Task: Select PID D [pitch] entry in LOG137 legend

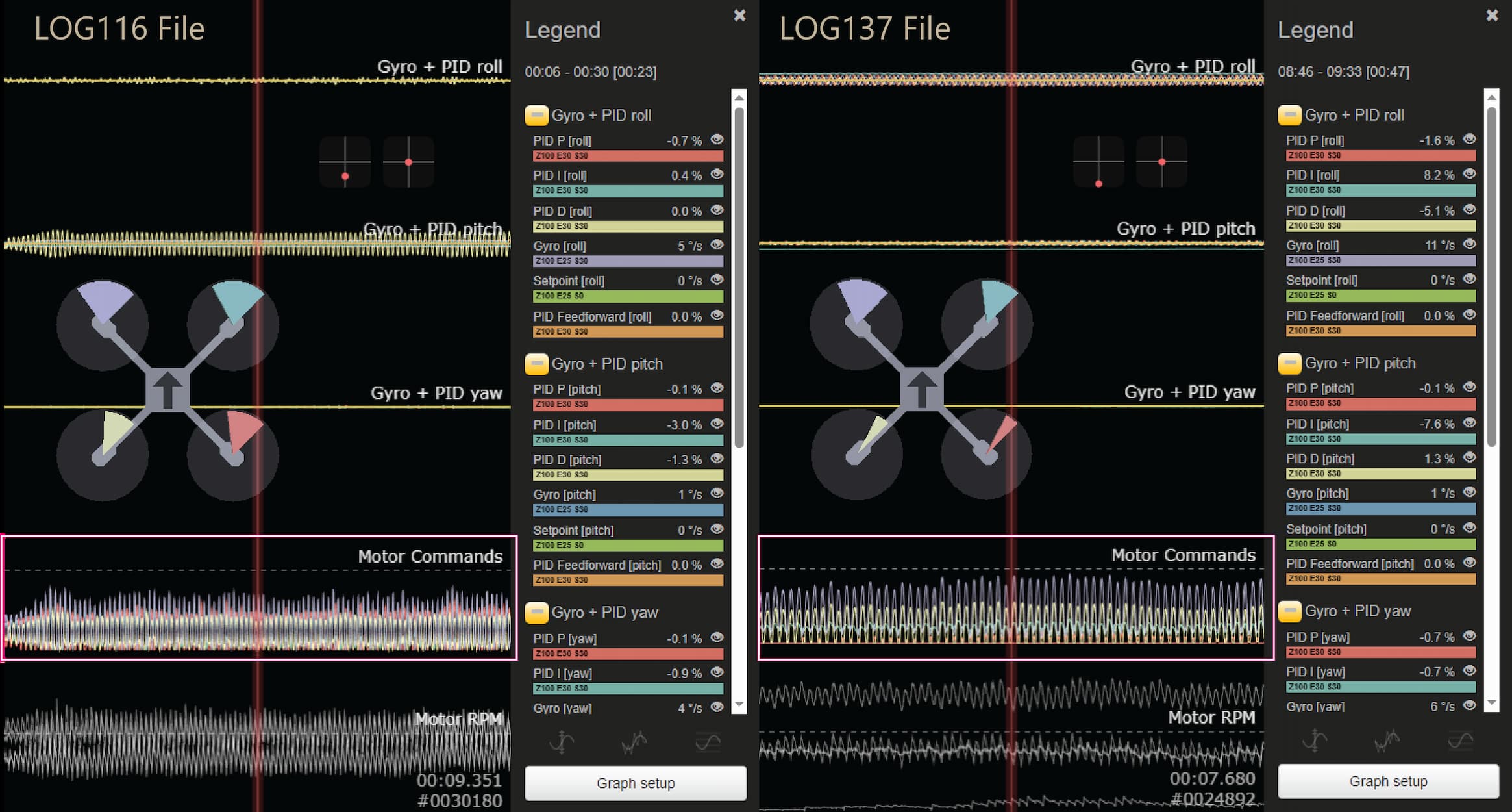Action: tap(1320, 459)
